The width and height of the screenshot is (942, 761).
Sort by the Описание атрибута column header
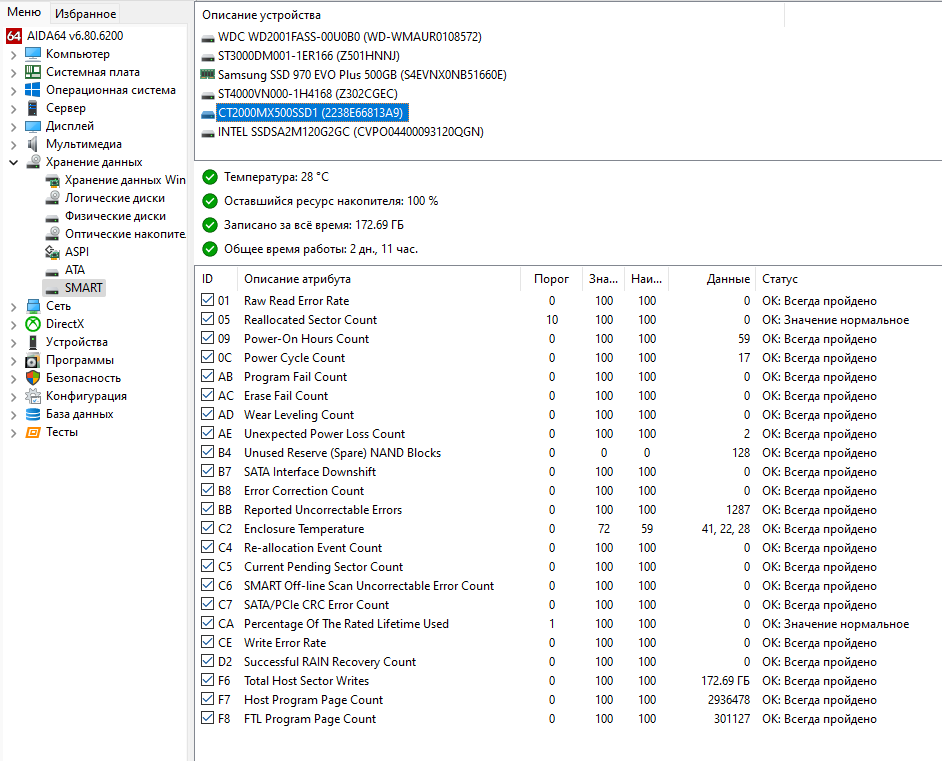378,279
